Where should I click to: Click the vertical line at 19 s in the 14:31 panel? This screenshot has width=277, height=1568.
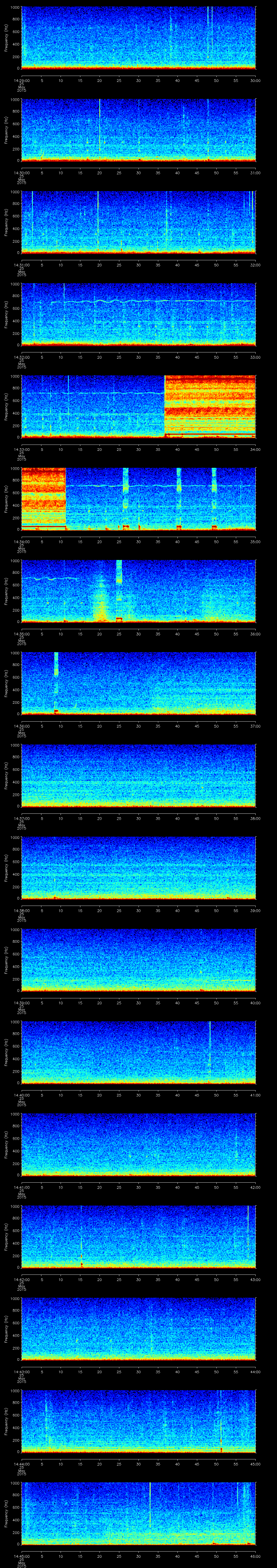click(97, 222)
